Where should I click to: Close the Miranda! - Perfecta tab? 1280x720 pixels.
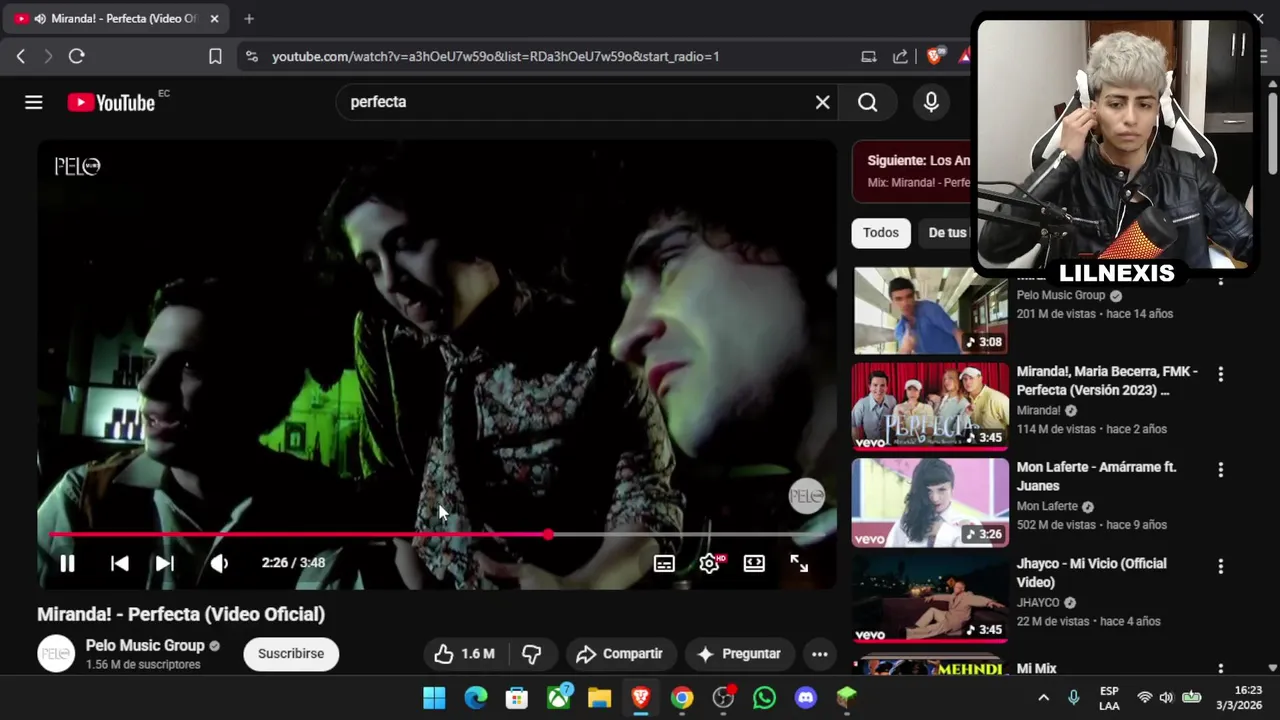point(214,19)
